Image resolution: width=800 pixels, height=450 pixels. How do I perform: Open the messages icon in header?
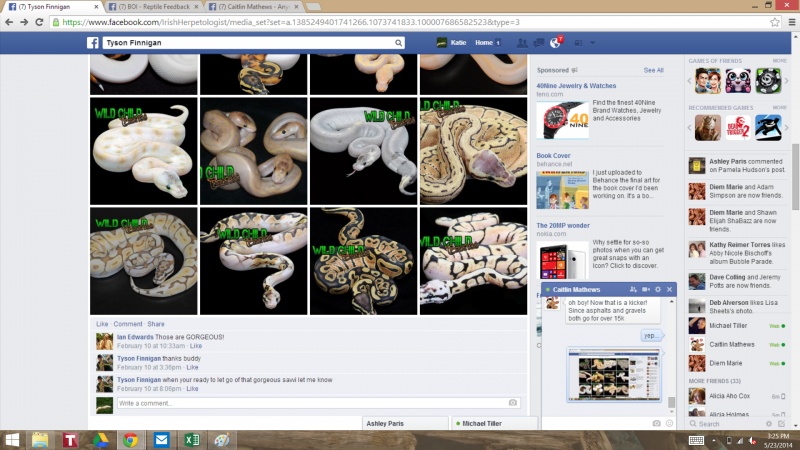point(538,43)
